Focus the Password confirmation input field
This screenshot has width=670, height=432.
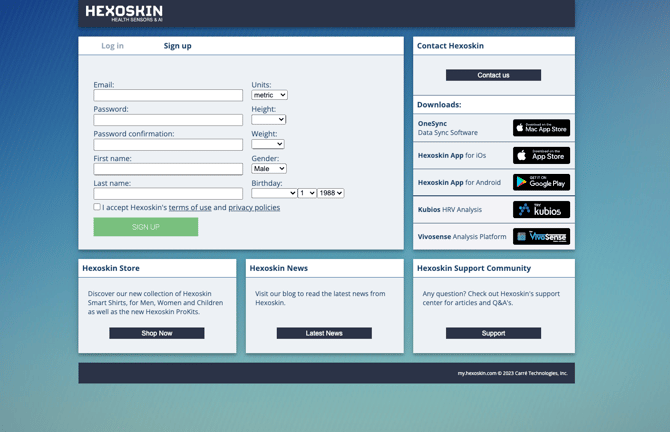point(168,144)
